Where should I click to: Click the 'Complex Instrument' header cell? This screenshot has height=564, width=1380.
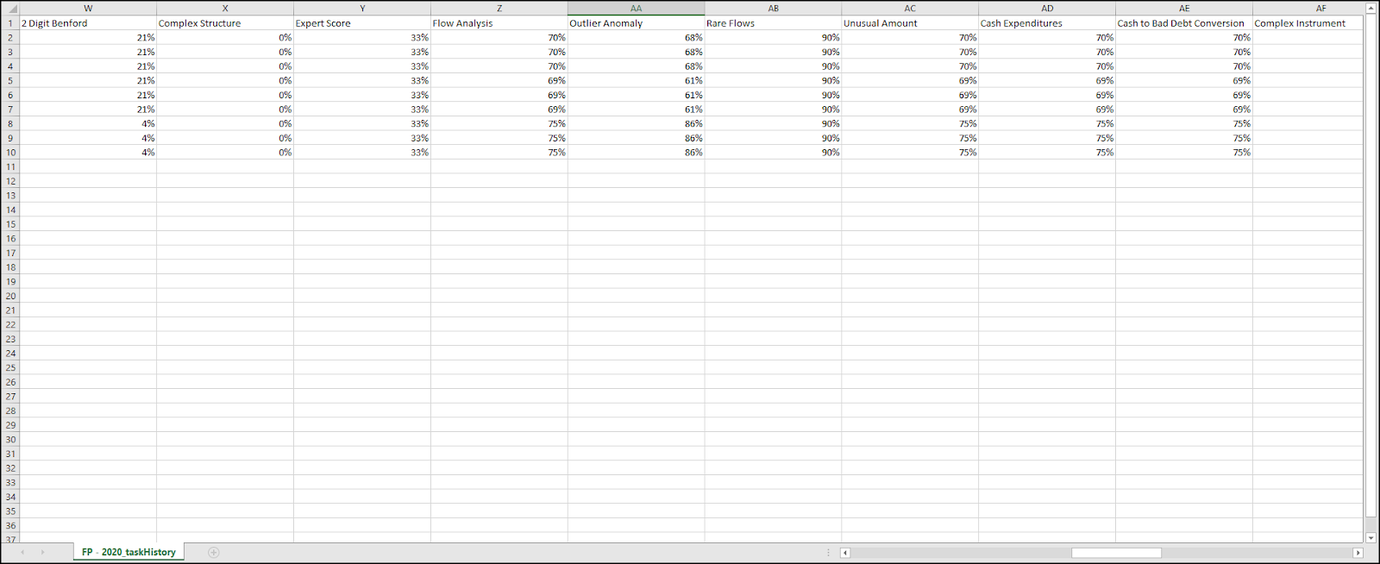(1307, 23)
